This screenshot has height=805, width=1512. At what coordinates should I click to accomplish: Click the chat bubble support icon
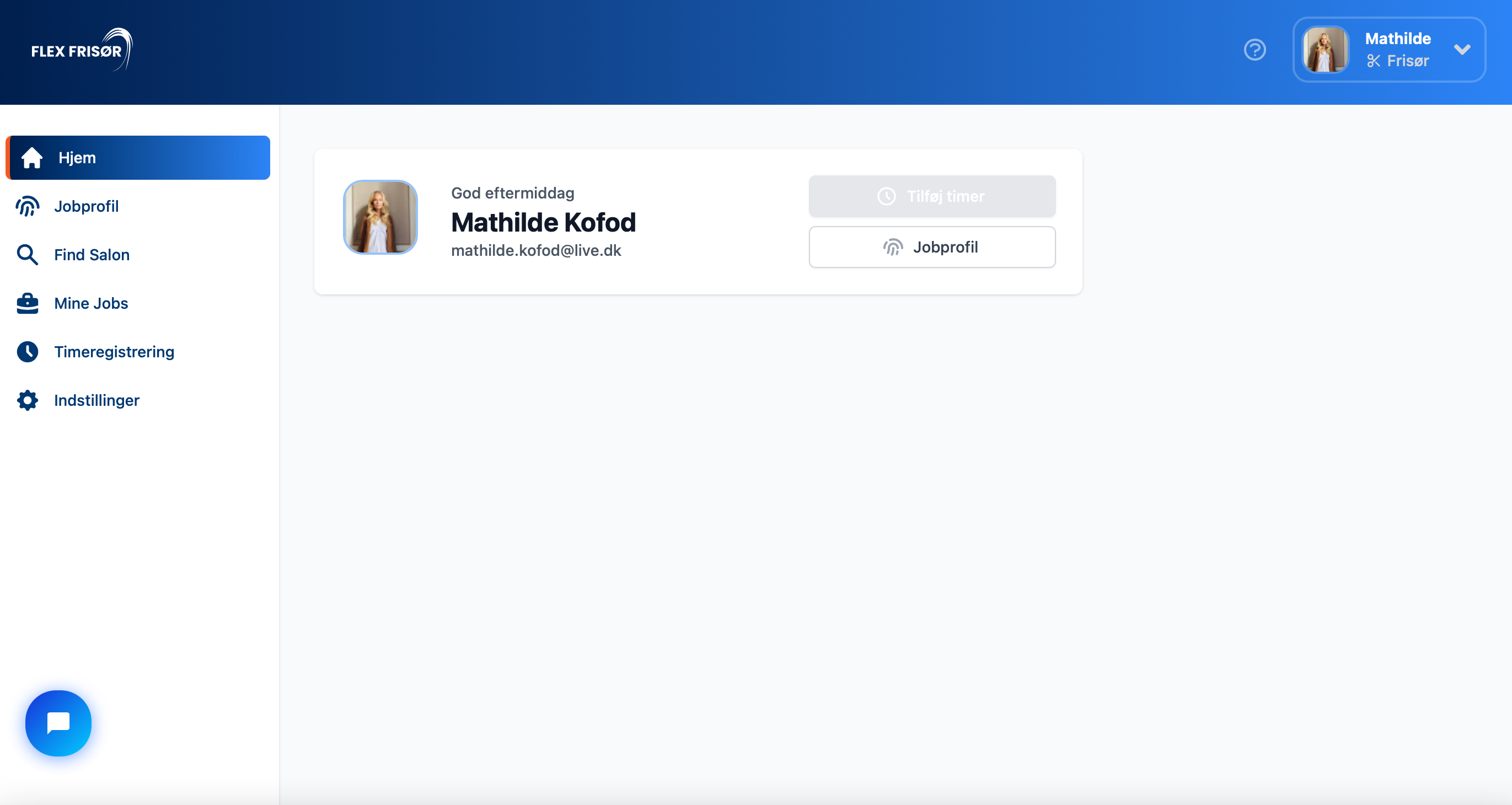[x=57, y=723]
